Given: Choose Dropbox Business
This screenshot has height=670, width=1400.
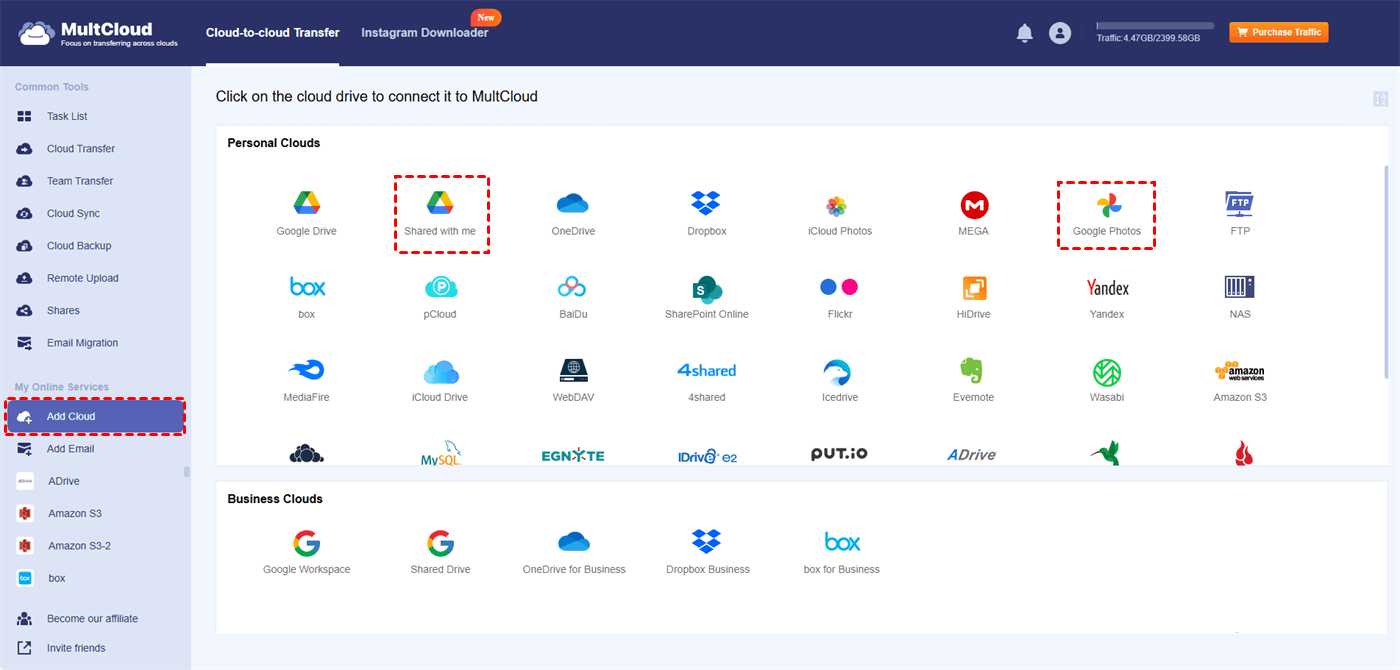Looking at the screenshot, I should pos(706,552).
